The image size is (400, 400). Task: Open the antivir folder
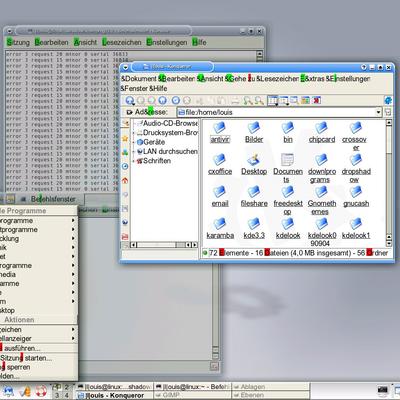(220, 133)
